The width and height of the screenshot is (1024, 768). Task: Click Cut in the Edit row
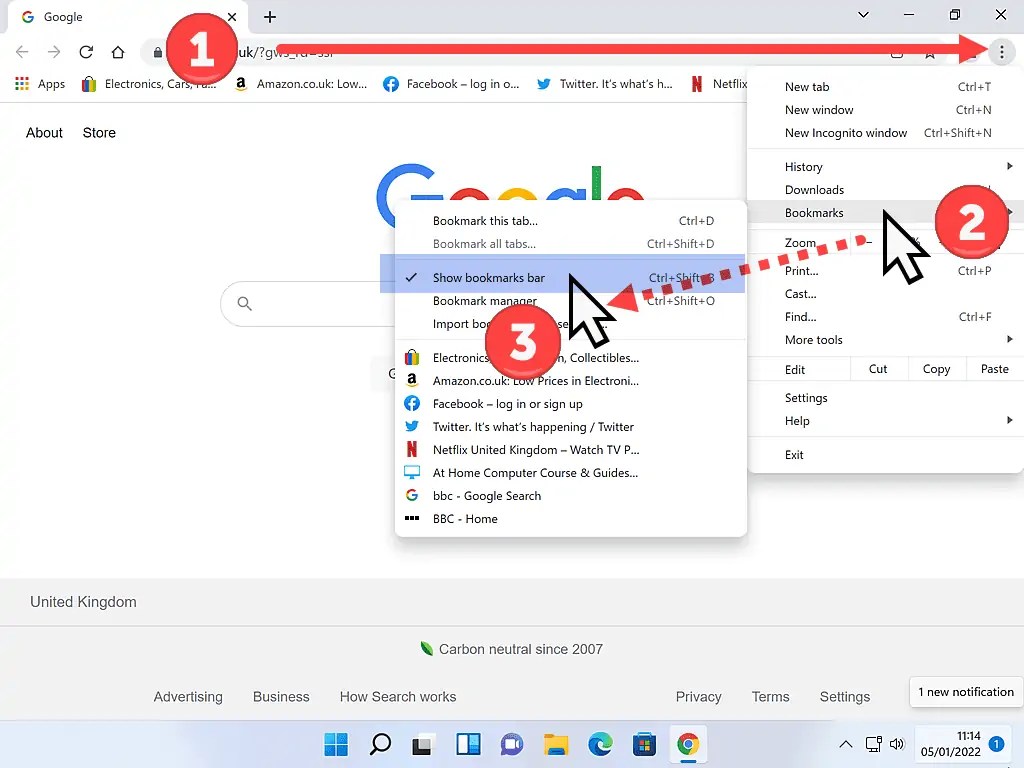point(878,369)
